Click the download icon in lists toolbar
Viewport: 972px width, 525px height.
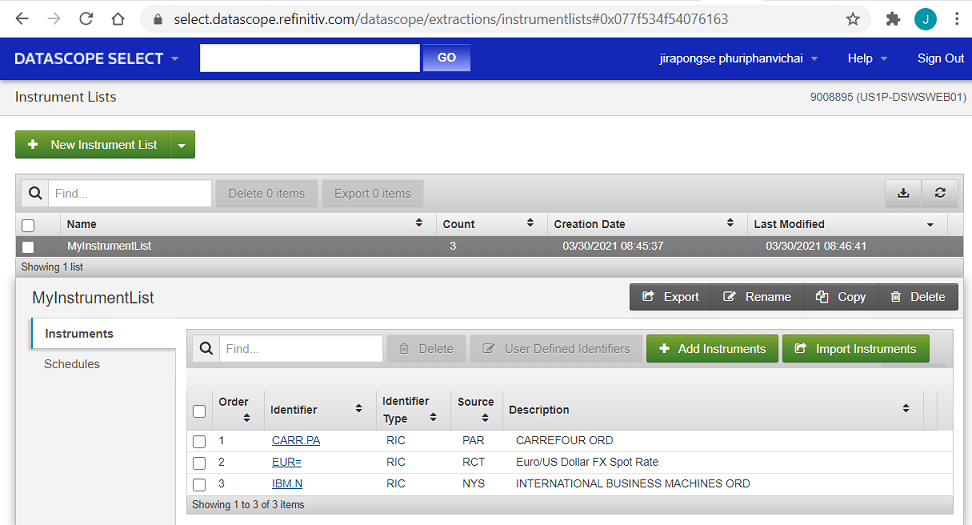903,193
